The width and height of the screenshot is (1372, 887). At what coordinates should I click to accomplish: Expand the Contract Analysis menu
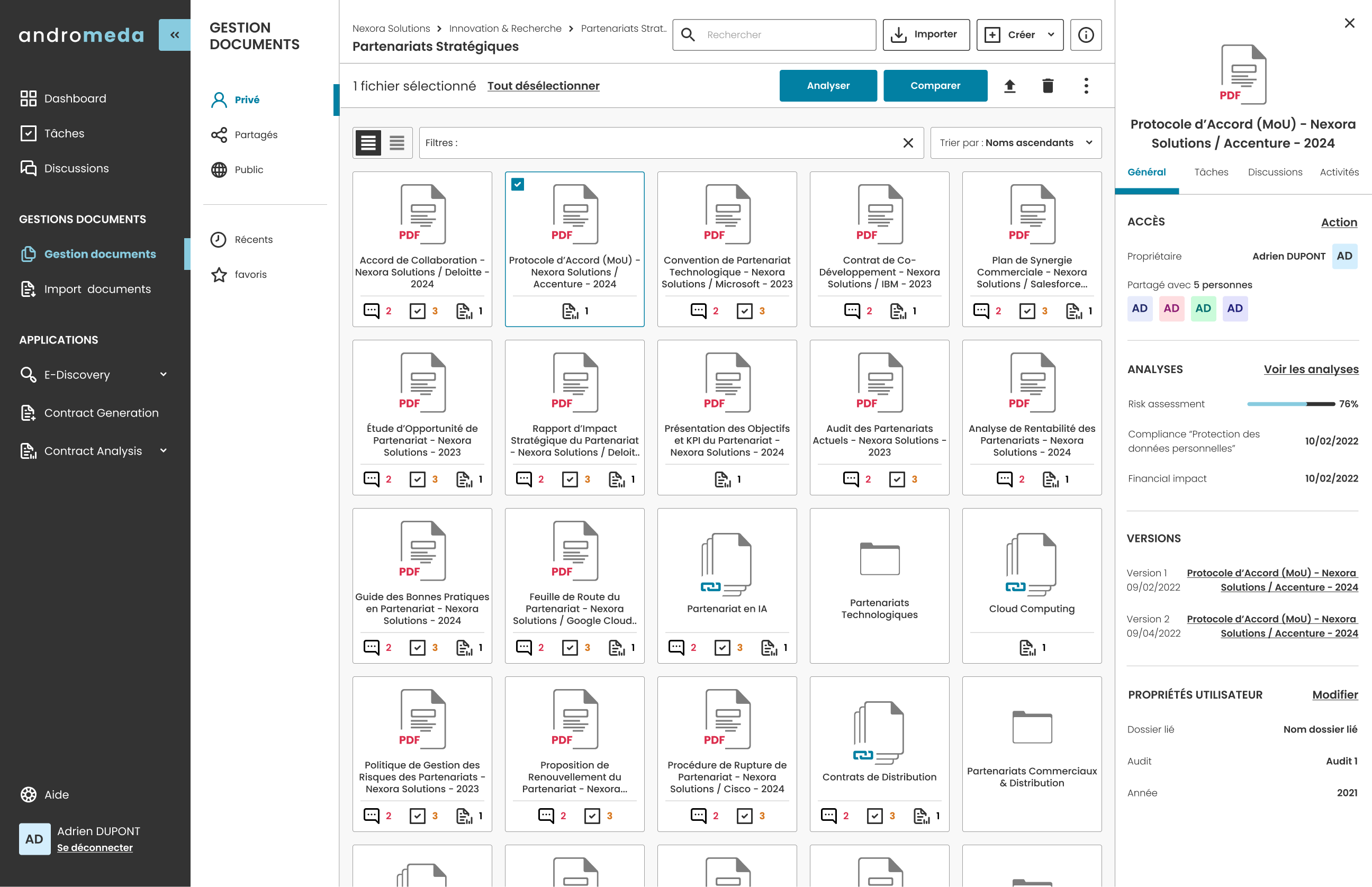click(x=94, y=451)
